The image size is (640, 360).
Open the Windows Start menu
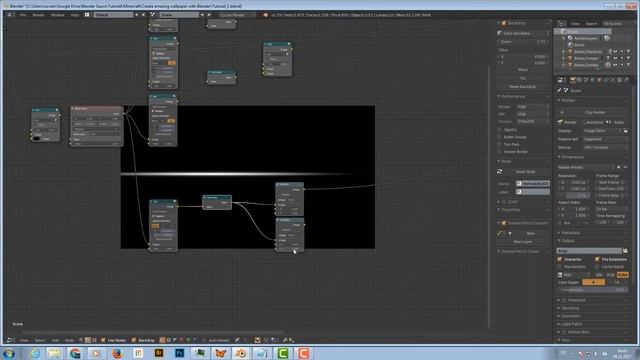[9, 353]
